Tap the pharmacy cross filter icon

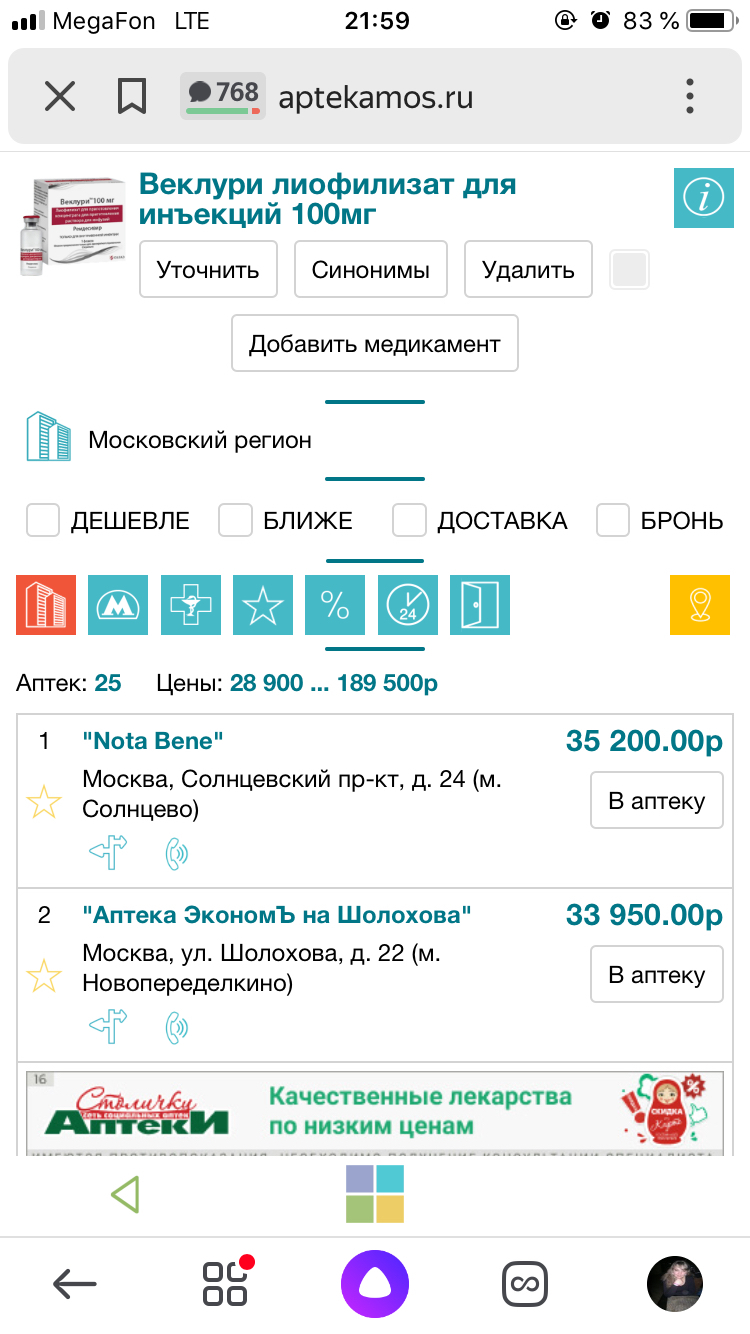(x=190, y=605)
